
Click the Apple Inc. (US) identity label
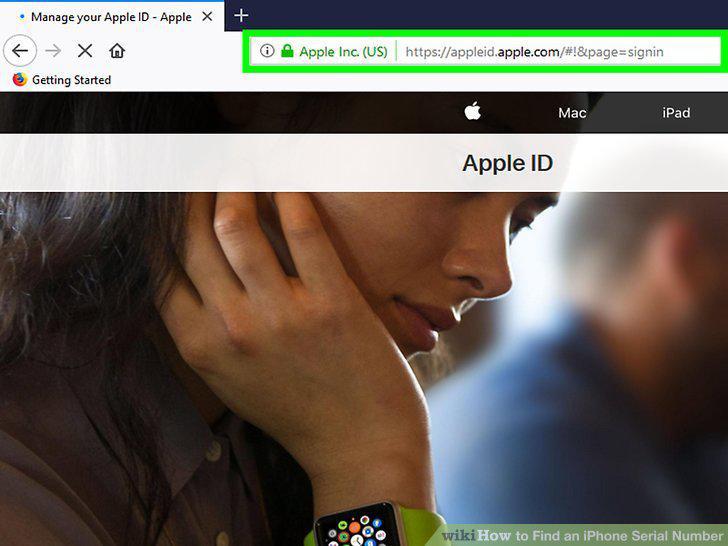coord(343,52)
